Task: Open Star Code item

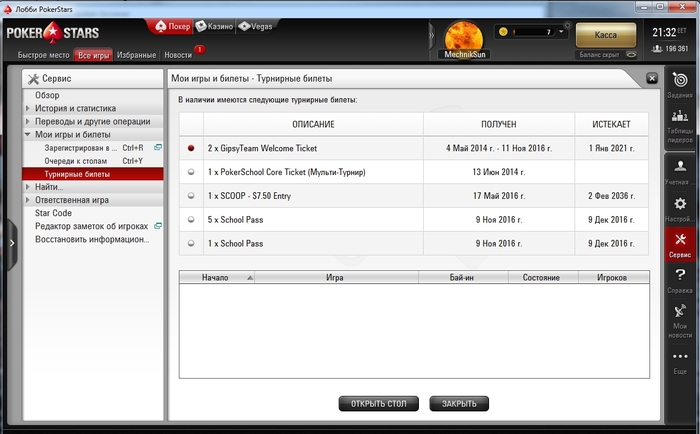Action: (x=53, y=213)
